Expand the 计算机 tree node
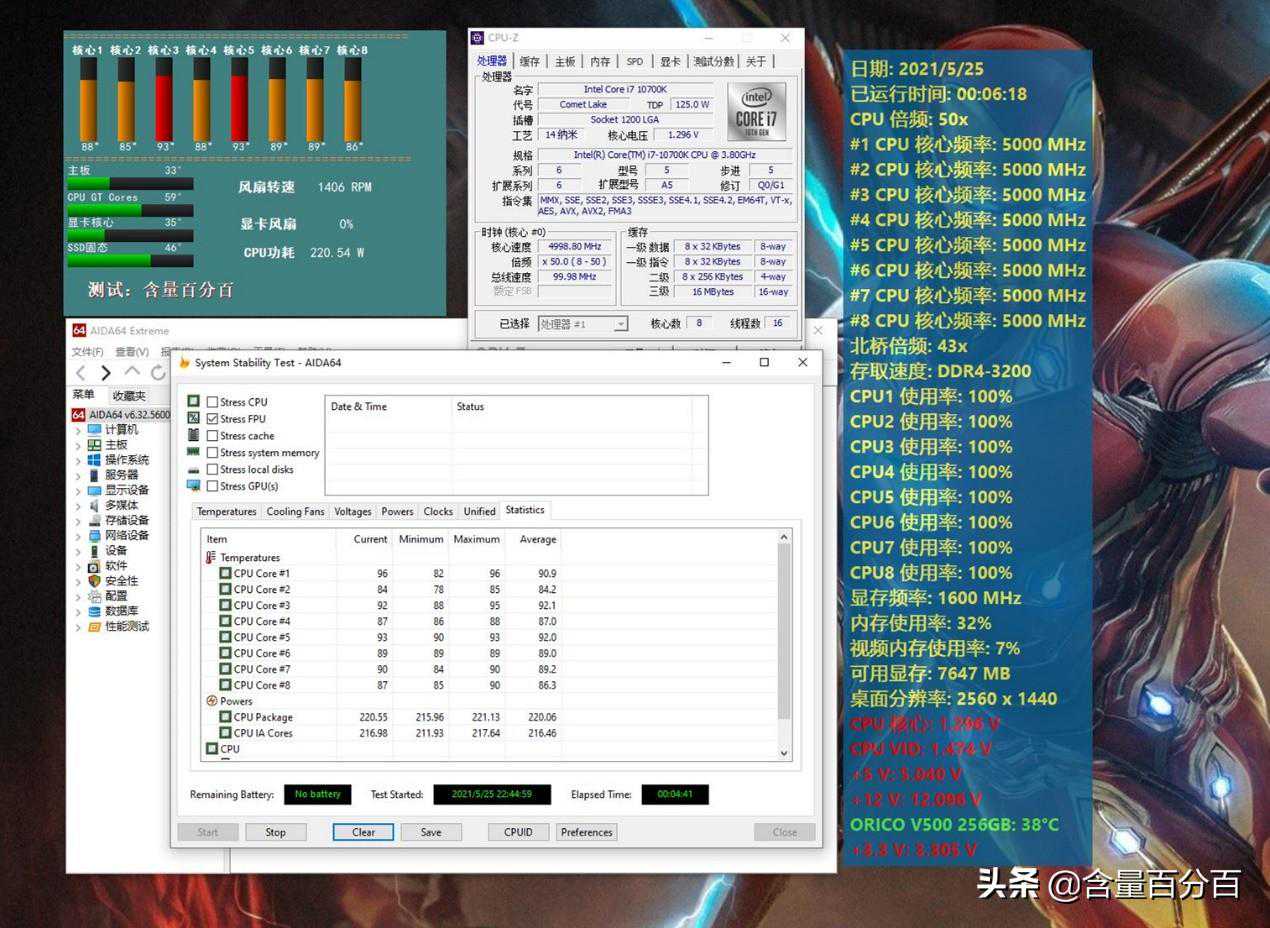 (x=79, y=430)
